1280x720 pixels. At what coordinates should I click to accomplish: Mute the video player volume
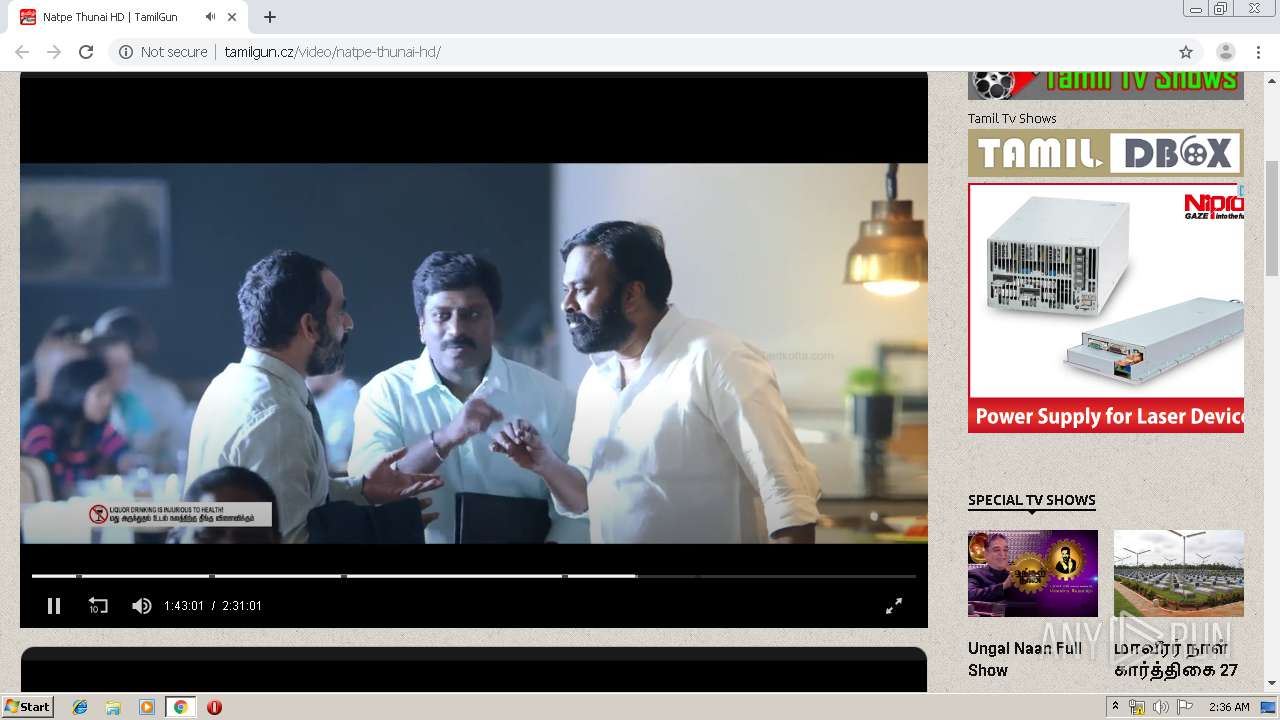click(142, 605)
